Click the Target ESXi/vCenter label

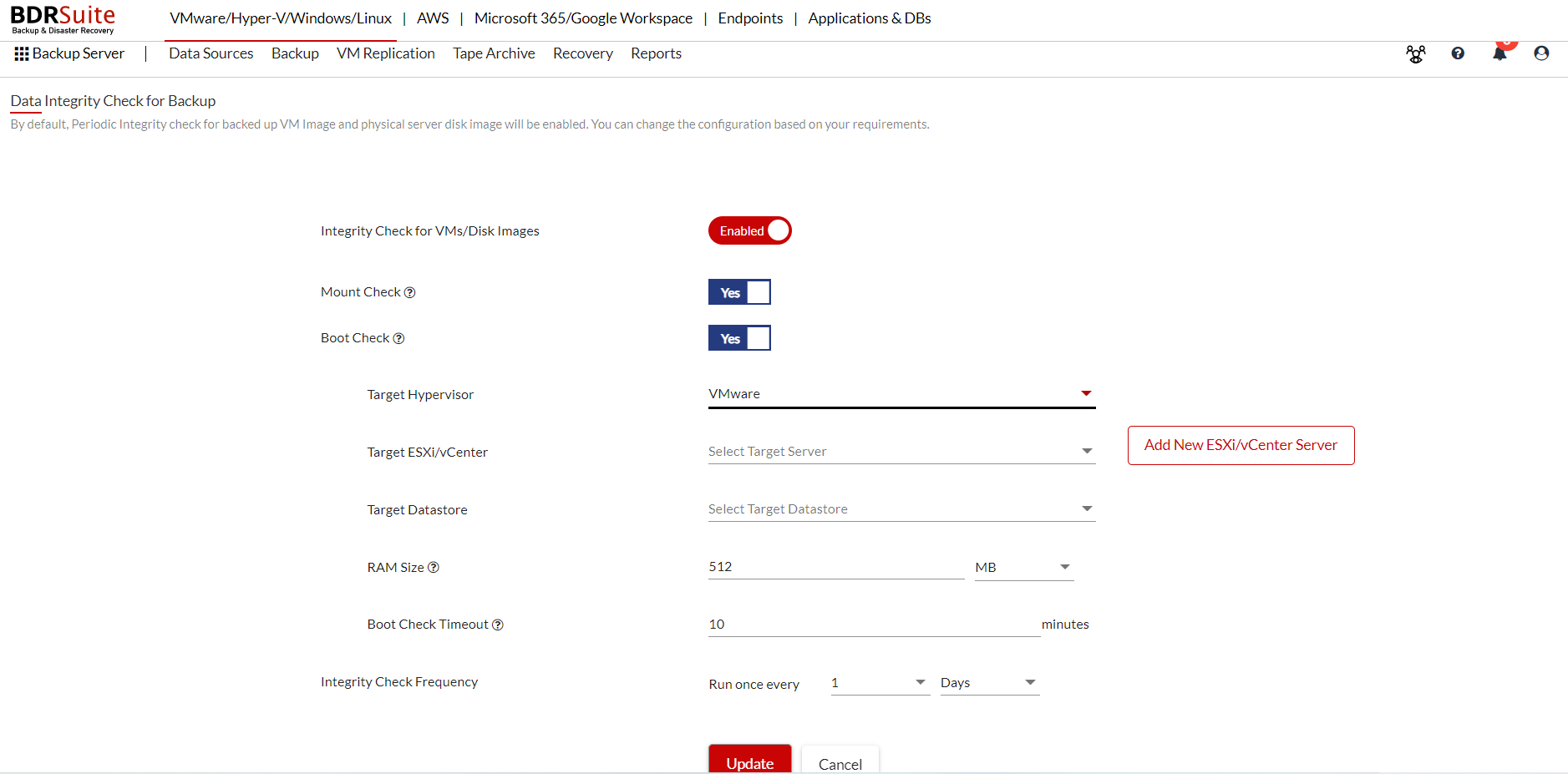tap(428, 453)
